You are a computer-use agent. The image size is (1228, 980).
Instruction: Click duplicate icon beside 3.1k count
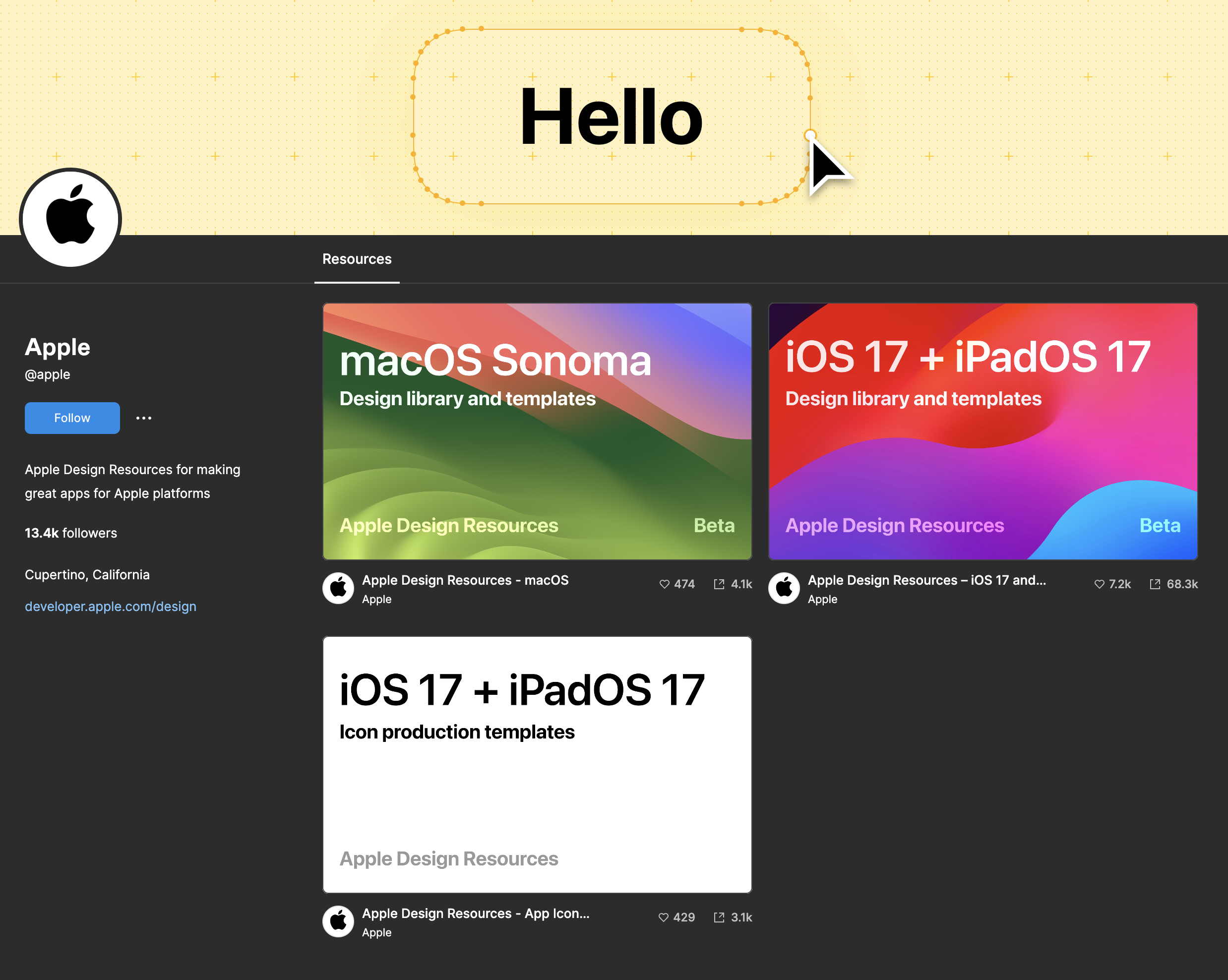(719, 917)
